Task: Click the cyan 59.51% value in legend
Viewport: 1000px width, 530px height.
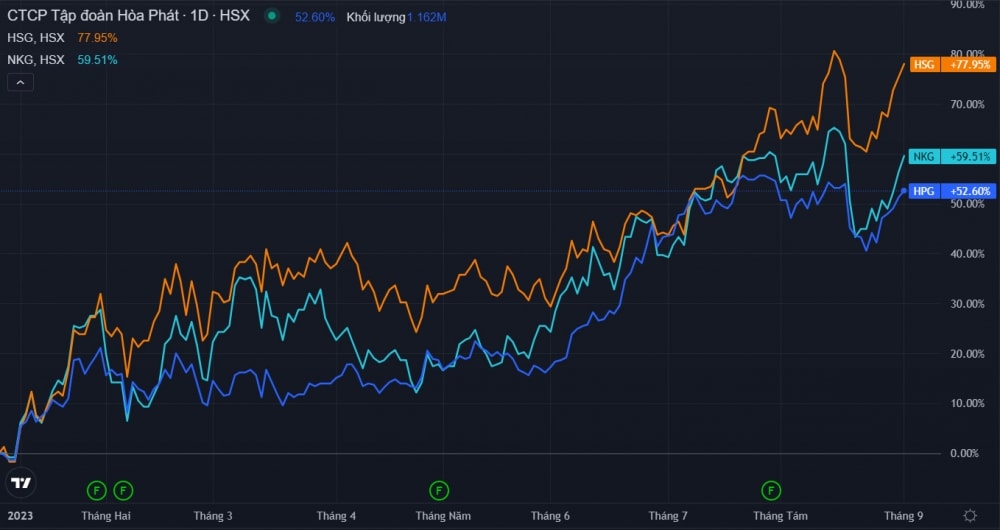Action: point(98,60)
